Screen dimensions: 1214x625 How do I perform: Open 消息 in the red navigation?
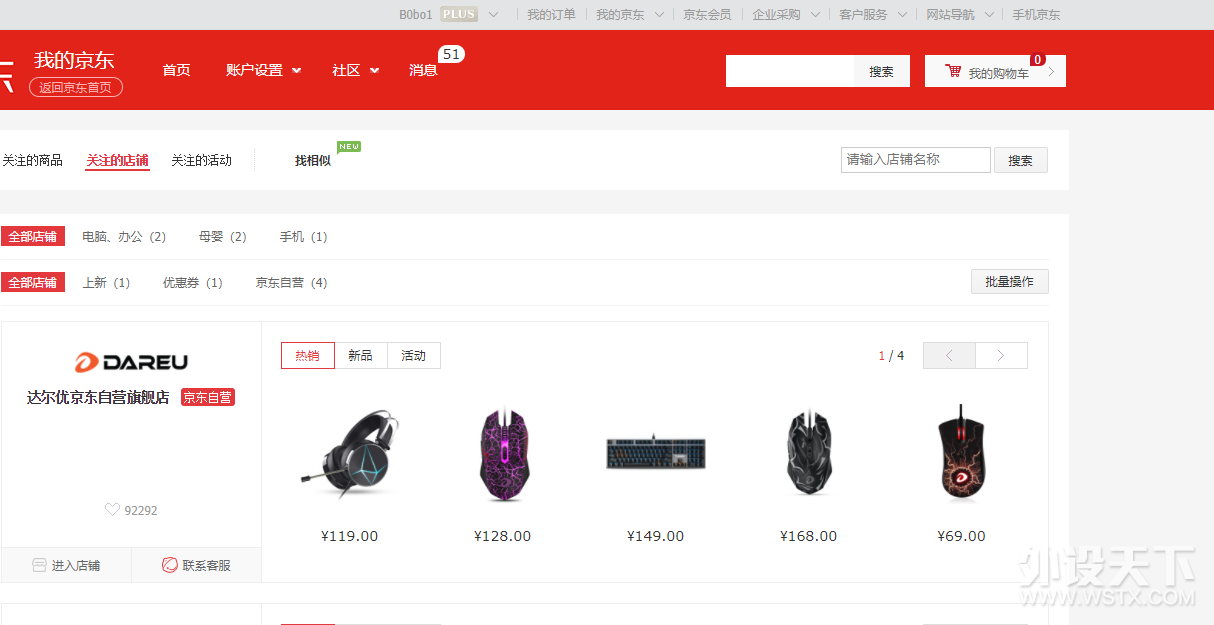(423, 70)
